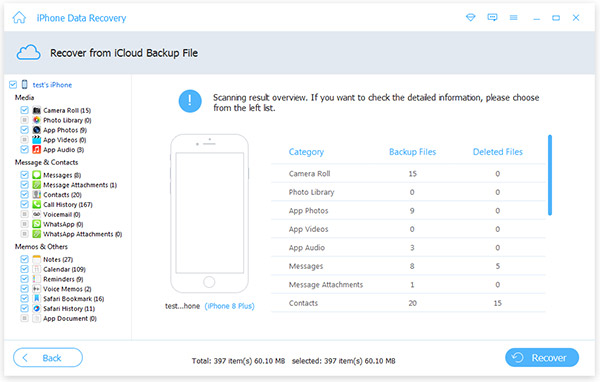Click the Recover button
The image size is (600, 382).
pos(542,358)
